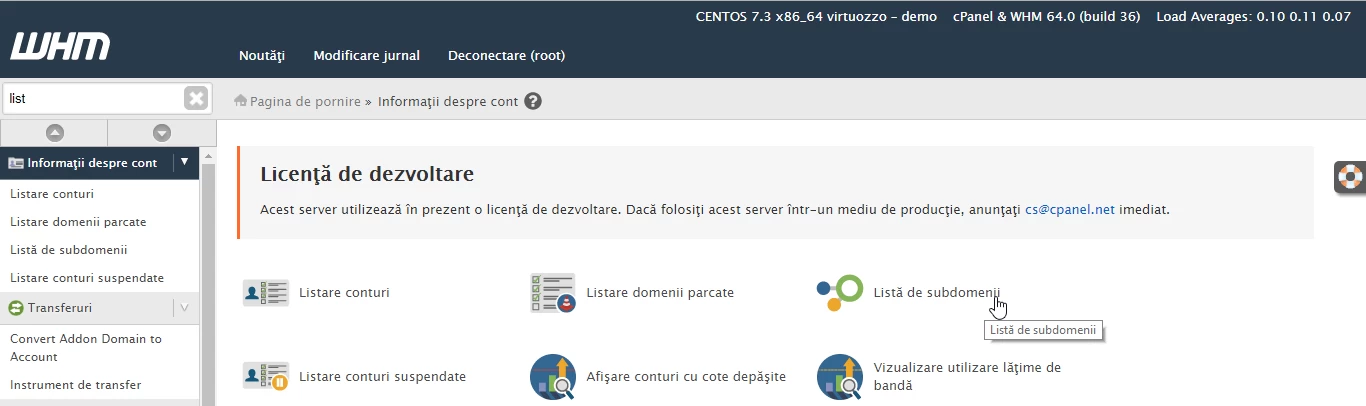Click Afişare conturi cu cote depăşite icon

(552, 377)
